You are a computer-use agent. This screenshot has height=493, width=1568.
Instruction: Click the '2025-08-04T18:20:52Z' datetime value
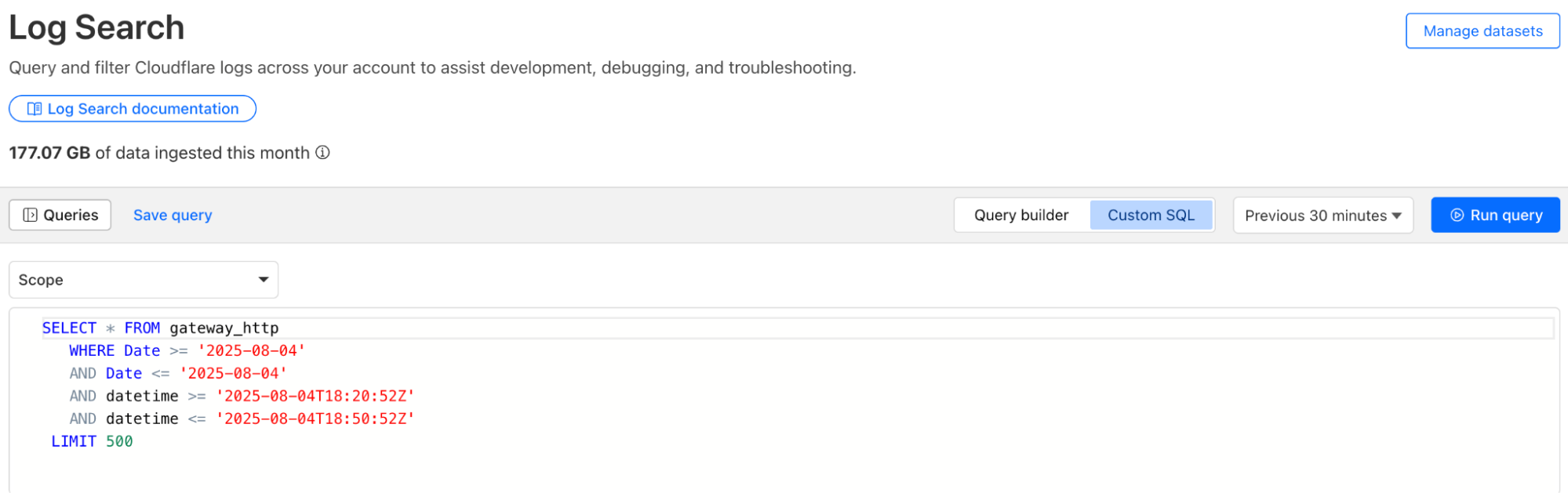[x=315, y=396]
